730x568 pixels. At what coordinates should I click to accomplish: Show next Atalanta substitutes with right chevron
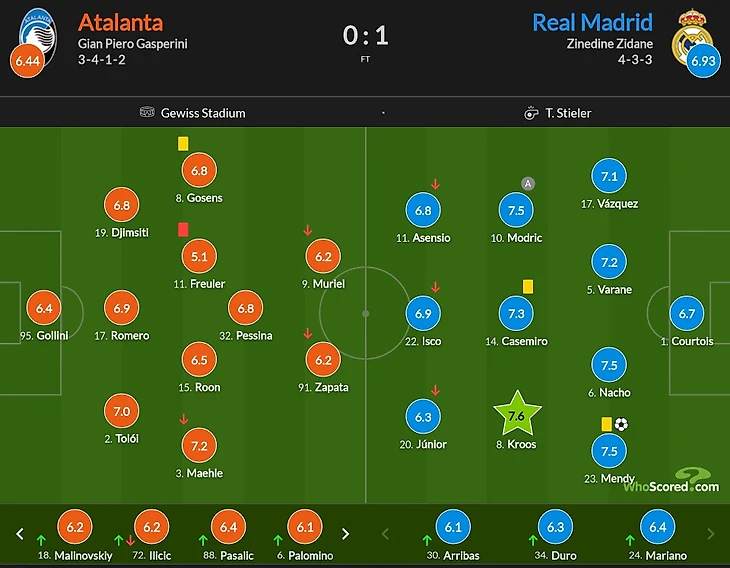pyautogui.click(x=345, y=534)
